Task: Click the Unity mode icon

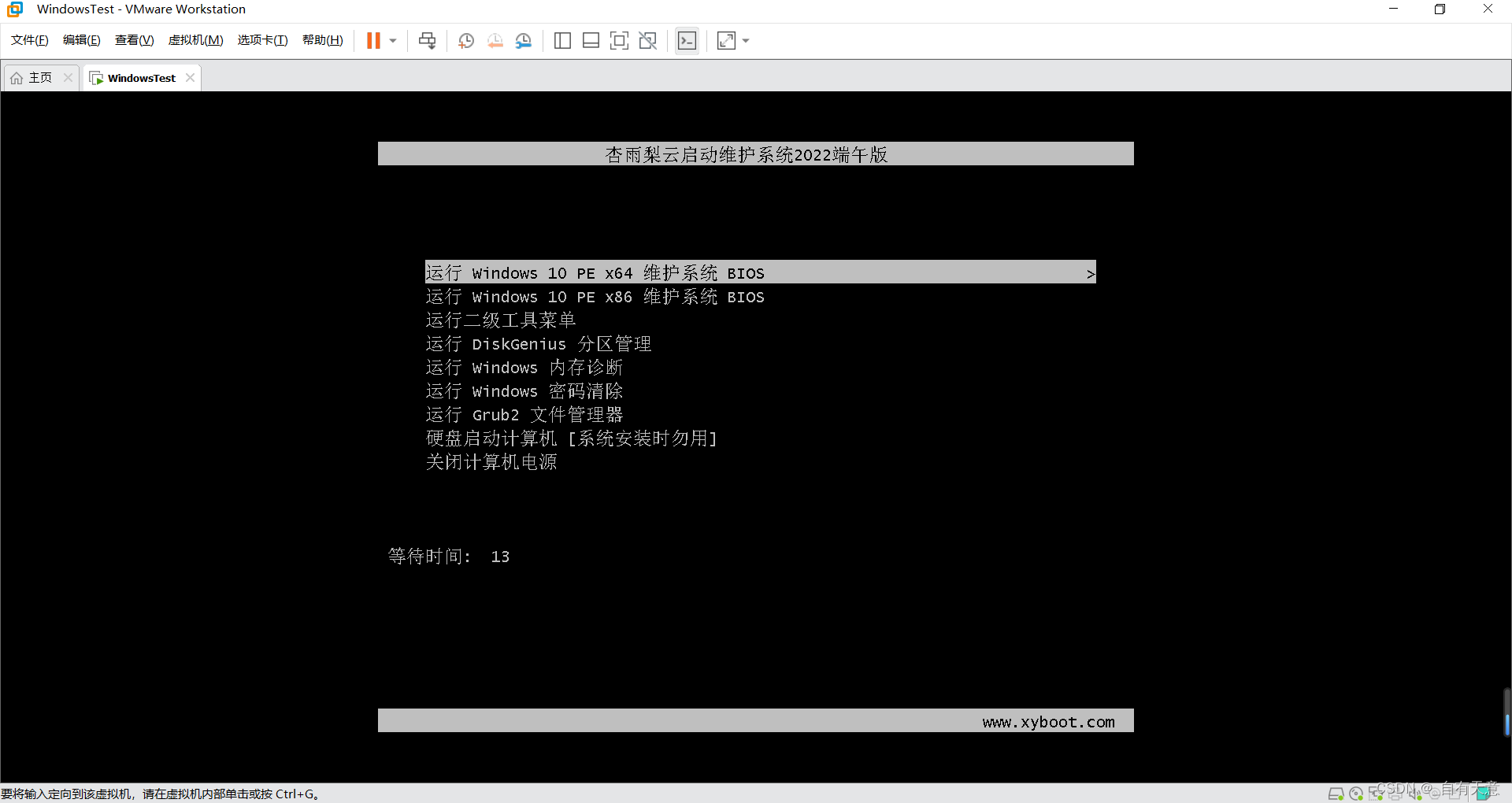Action: point(648,40)
